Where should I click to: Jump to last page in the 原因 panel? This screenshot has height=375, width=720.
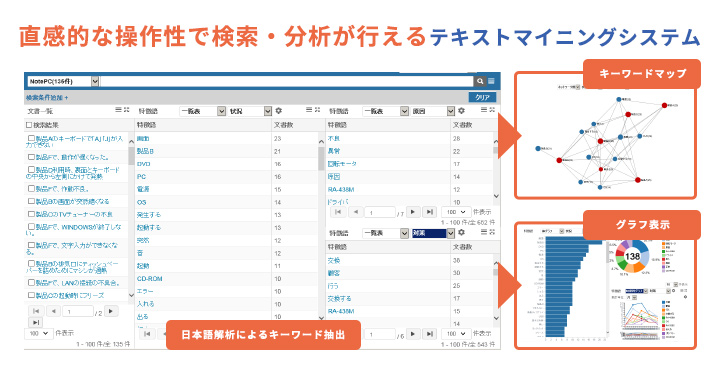(x=429, y=212)
